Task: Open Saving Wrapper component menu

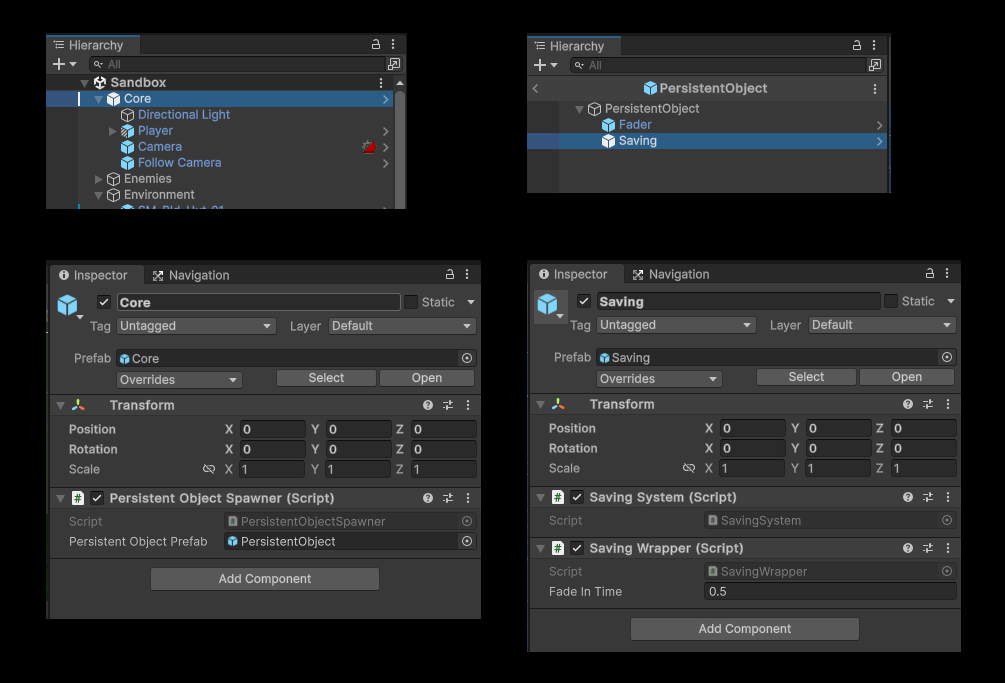Action: (x=948, y=548)
